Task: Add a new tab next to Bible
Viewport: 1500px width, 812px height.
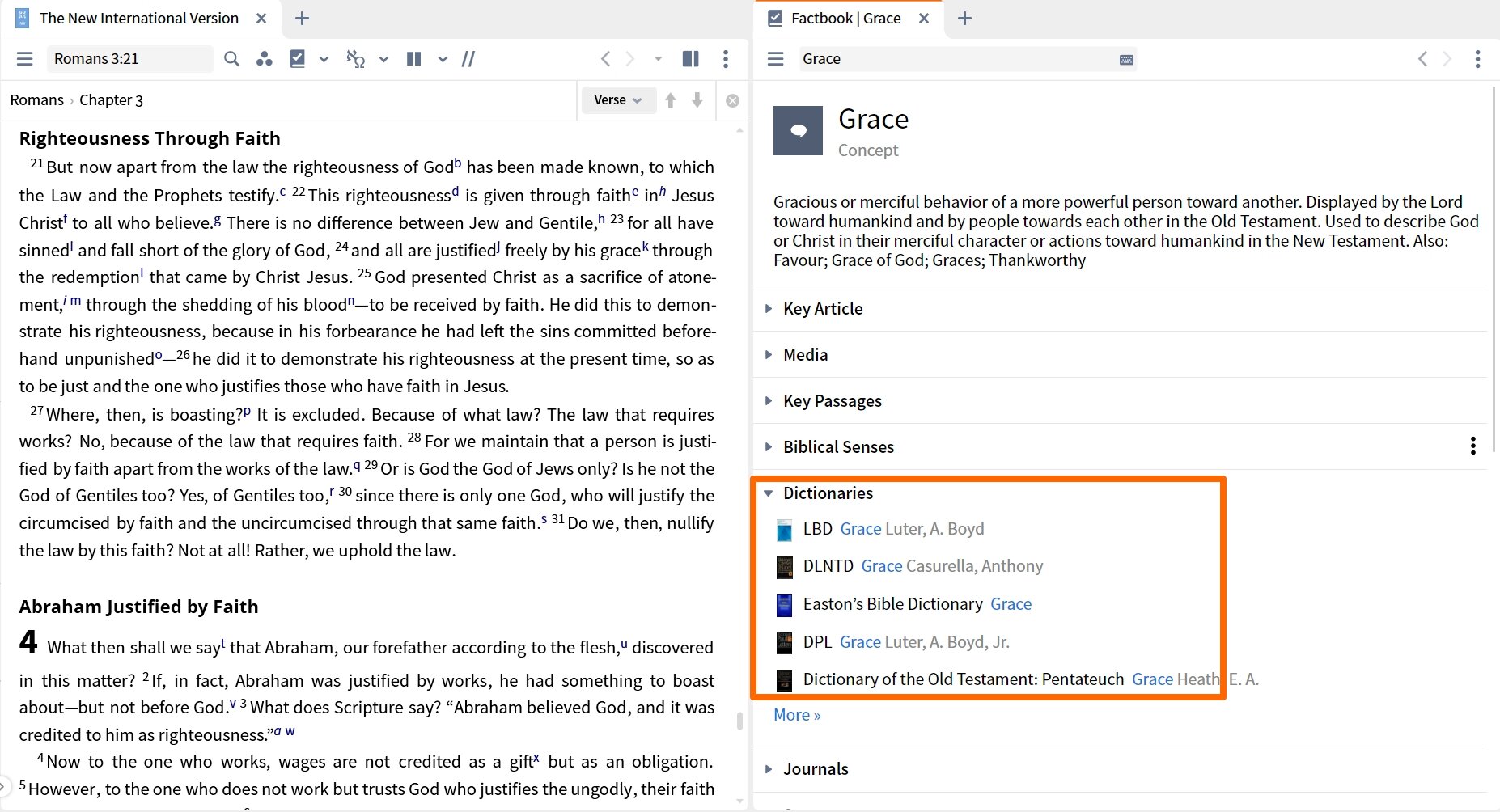Action: [x=302, y=18]
